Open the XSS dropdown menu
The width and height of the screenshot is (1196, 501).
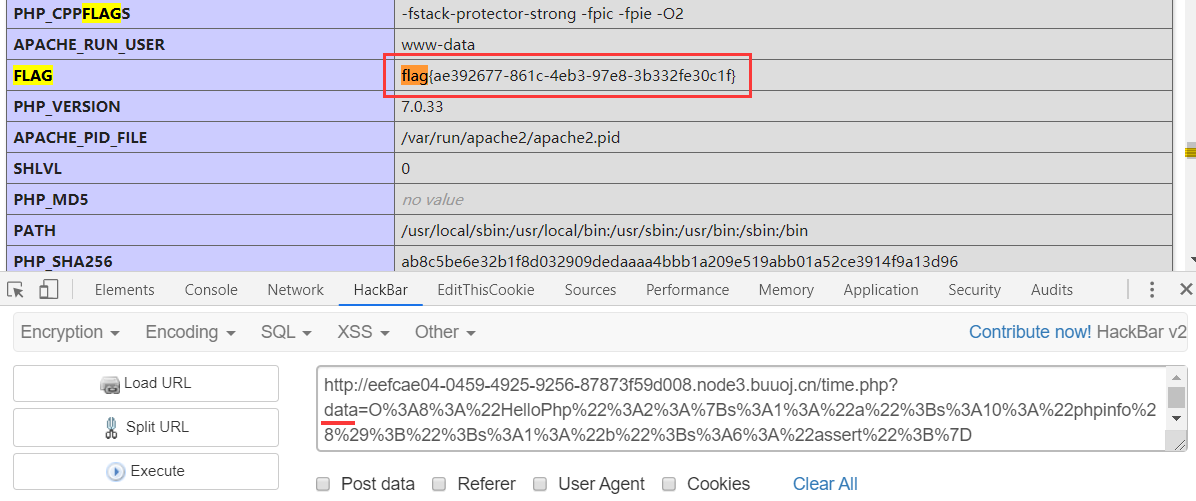tap(364, 332)
